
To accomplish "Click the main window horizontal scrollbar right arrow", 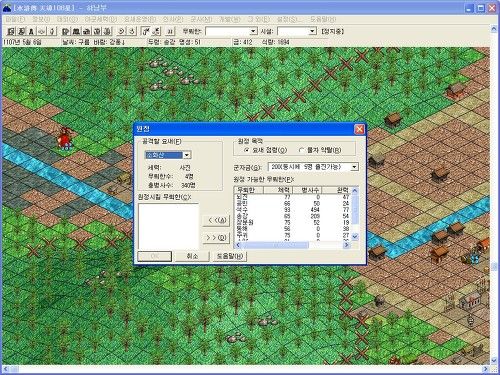I will pyautogui.click(x=486, y=369).
